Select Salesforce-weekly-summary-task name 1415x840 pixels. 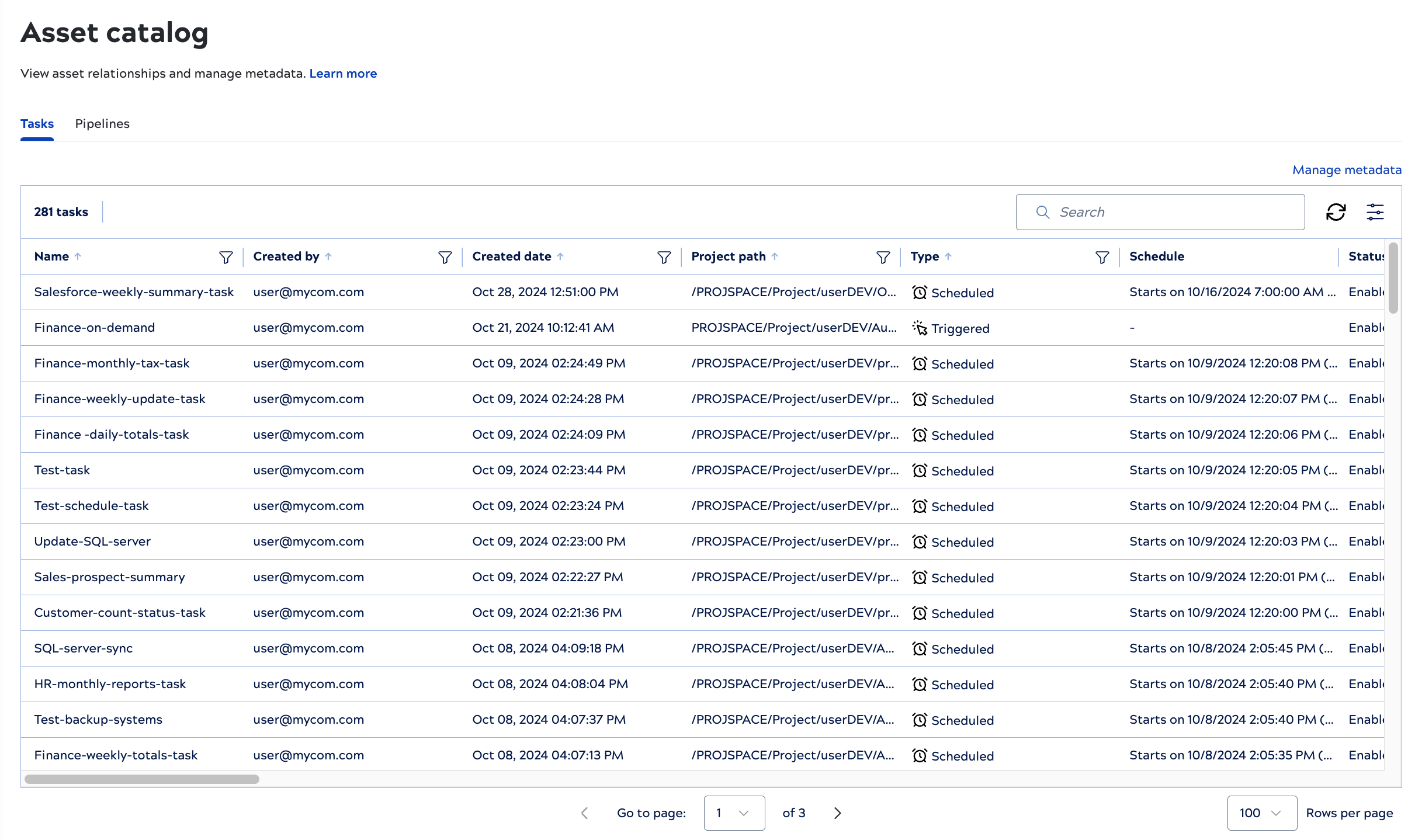(134, 292)
